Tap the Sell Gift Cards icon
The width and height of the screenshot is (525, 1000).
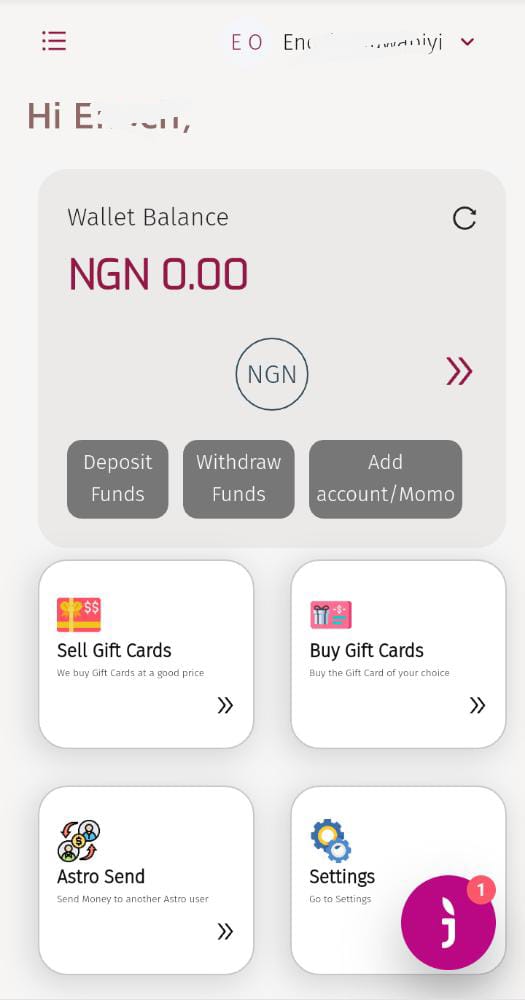pyautogui.click(x=79, y=615)
